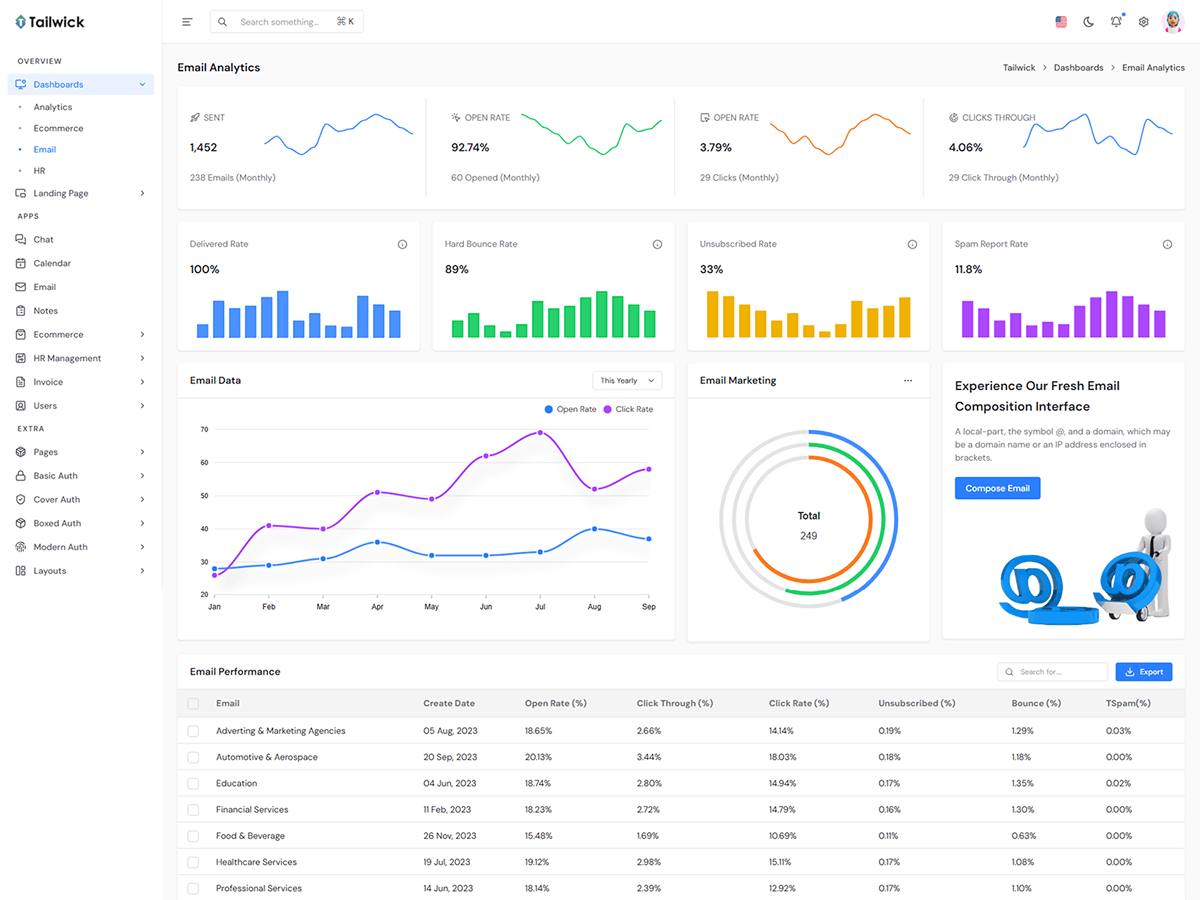
Task: Open the Email Marketing three-dot menu
Action: coord(908,381)
